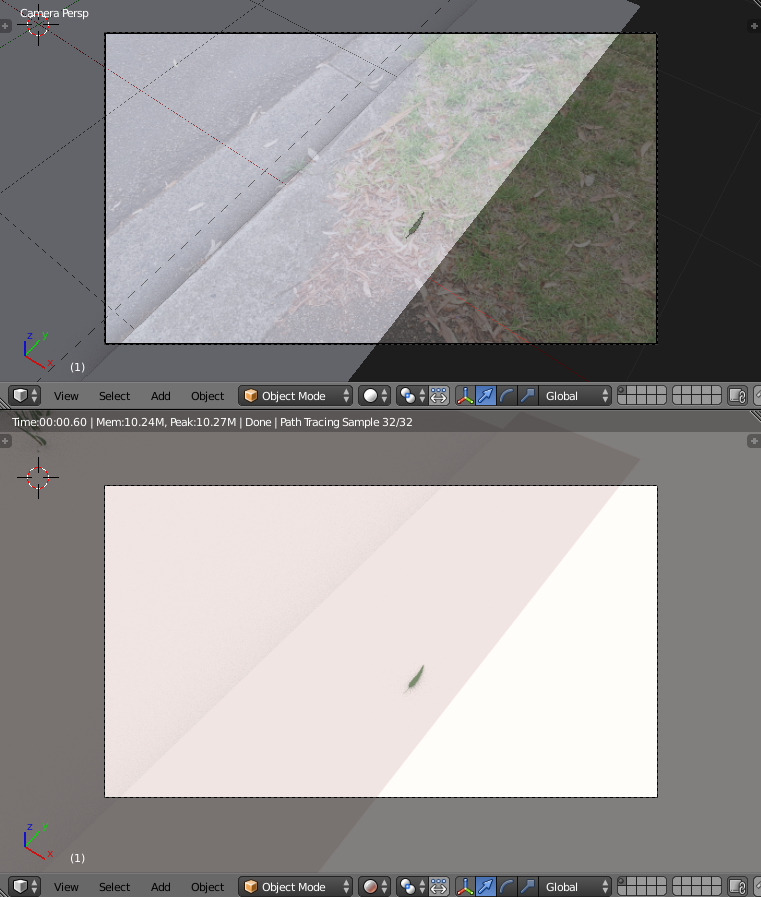Toggle 3D manipulator widget in upper viewport header
Viewport: 761px width, 897px height.
click(465, 396)
